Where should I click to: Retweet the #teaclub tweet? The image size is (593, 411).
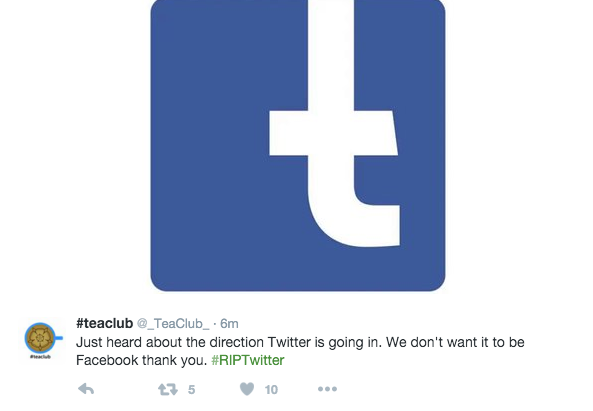coord(168,389)
